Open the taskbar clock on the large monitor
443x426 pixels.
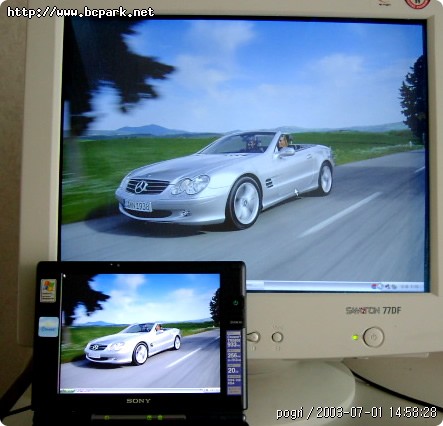410,287
